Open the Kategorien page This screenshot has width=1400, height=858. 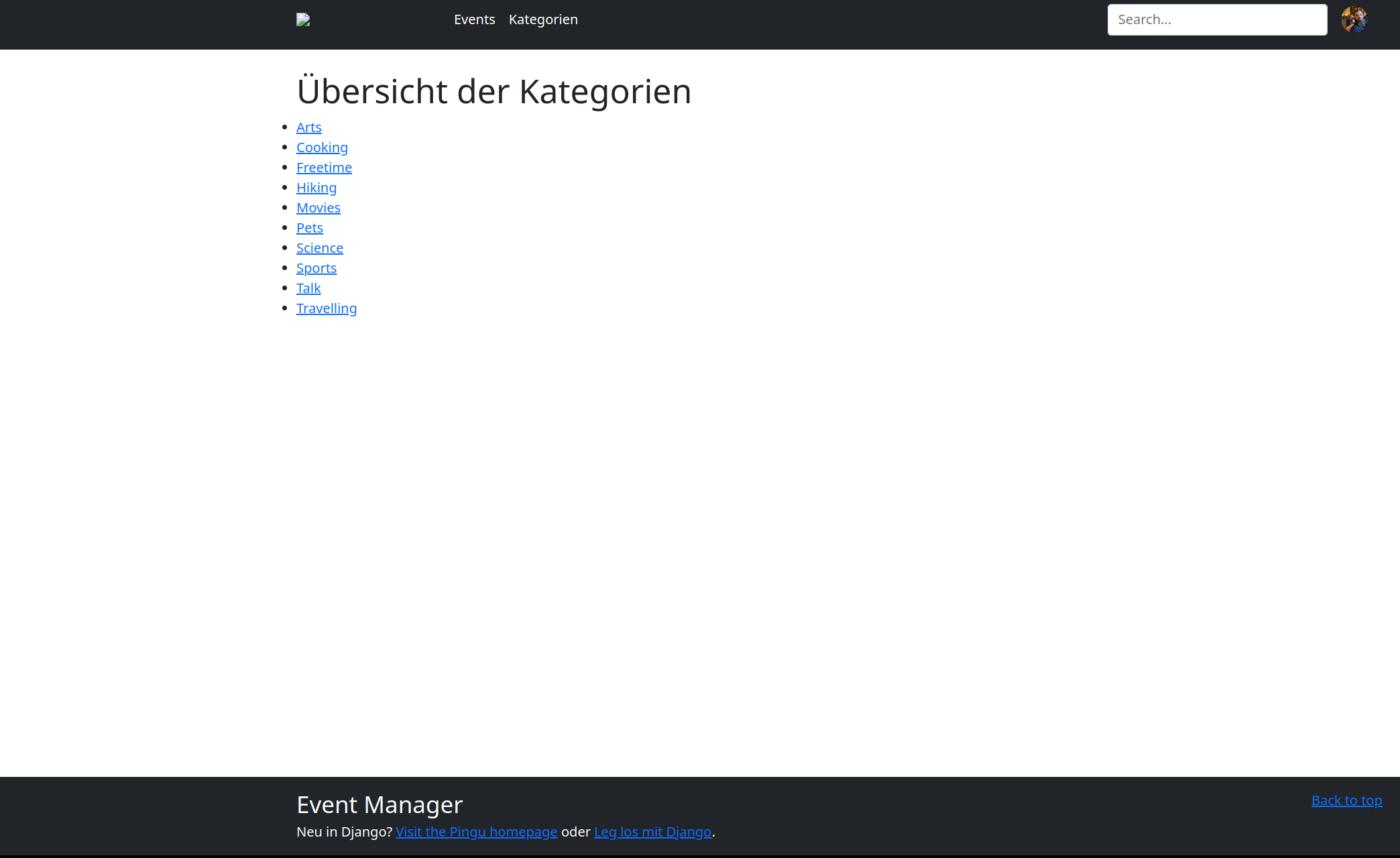tap(543, 19)
